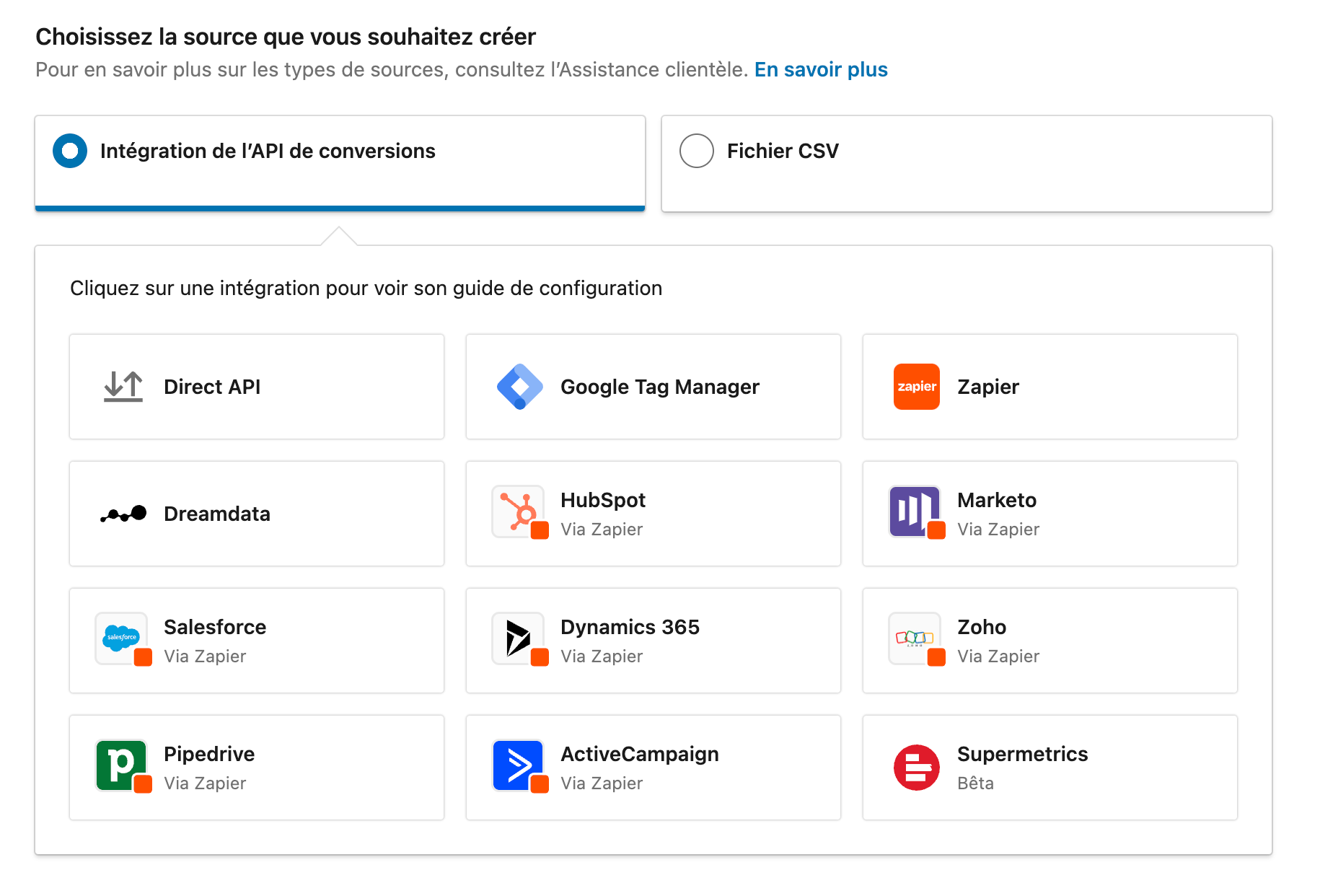This screenshot has height=896, width=1320.
Task: Open the Marketo label
Action: [x=997, y=500]
